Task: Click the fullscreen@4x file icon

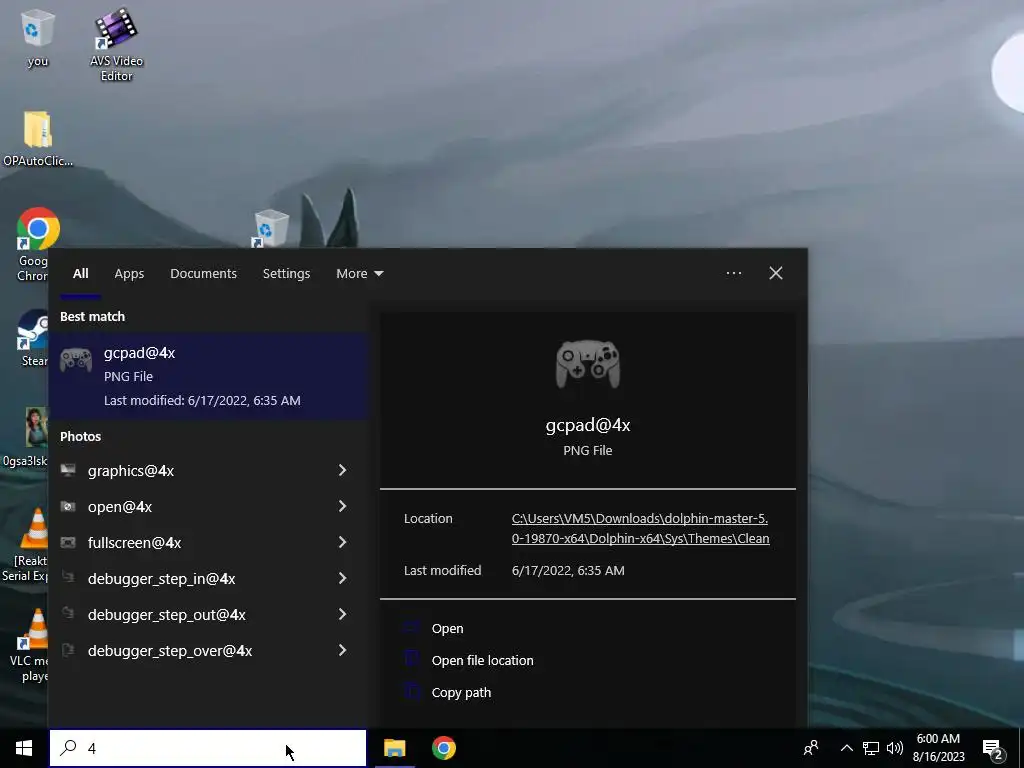Action: (x=68, y=542)
